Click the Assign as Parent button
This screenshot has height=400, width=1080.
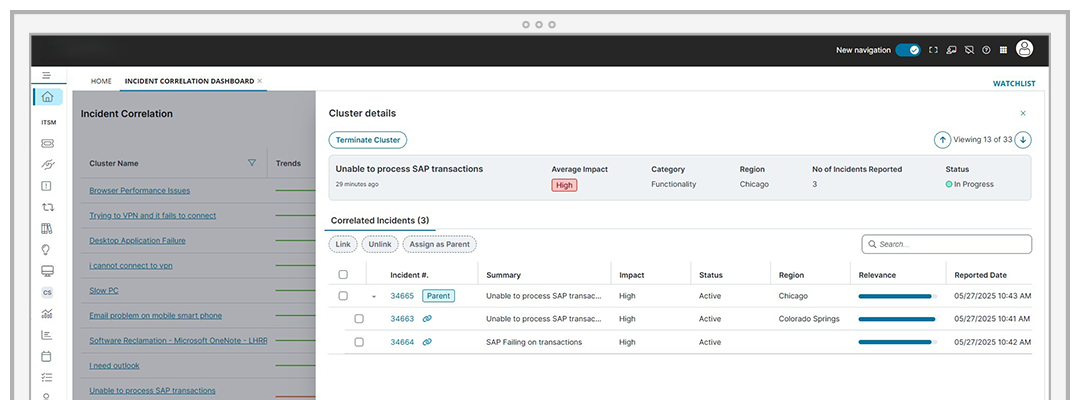439,244
